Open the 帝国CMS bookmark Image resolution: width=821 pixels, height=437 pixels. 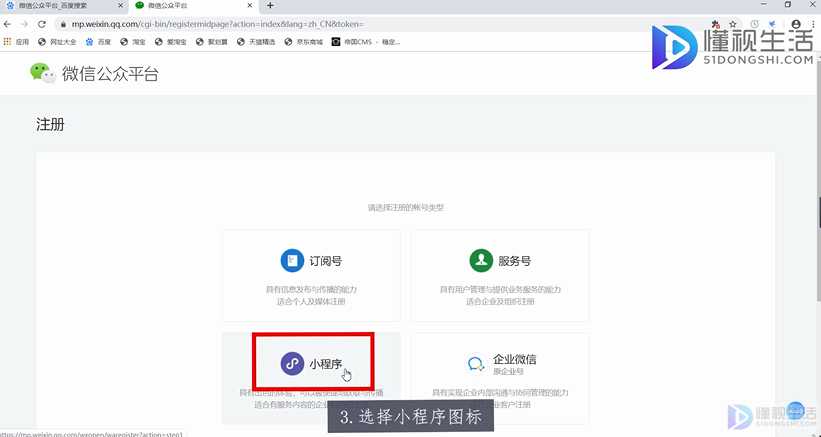coord(353,42)
